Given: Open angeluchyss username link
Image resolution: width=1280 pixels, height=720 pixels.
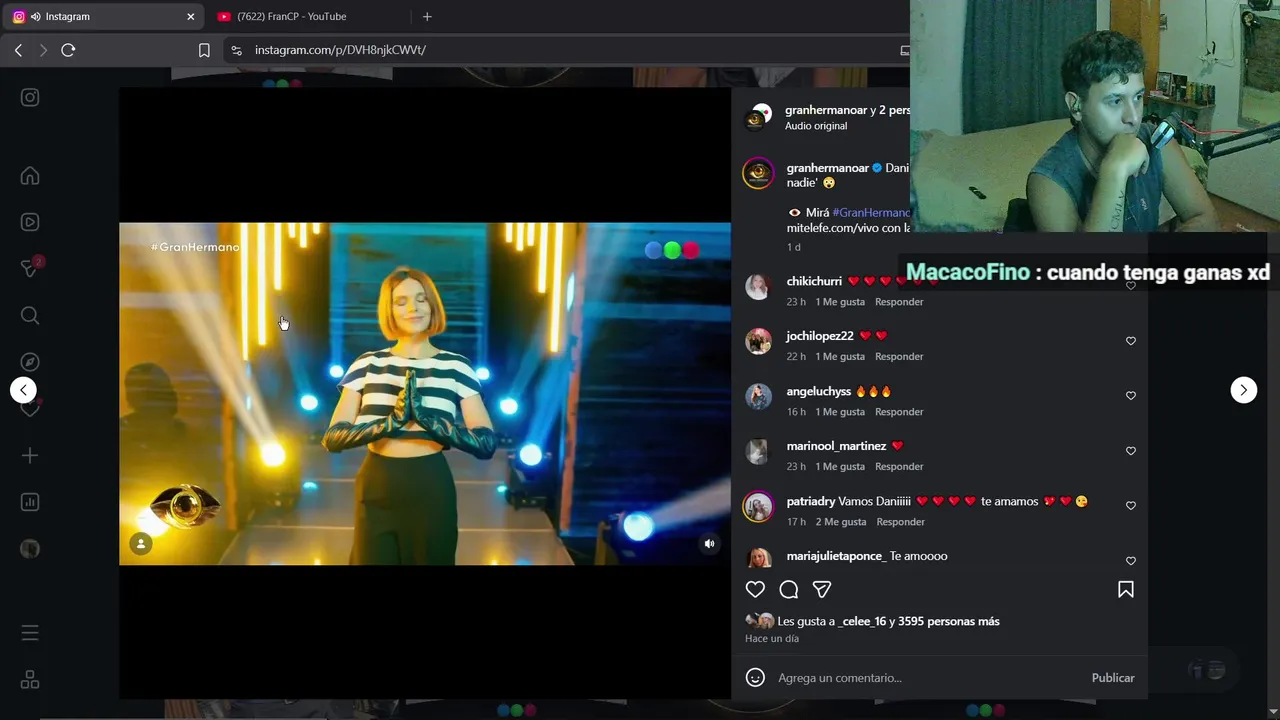Looking at the screenshot, I should (x=819, y=392).
